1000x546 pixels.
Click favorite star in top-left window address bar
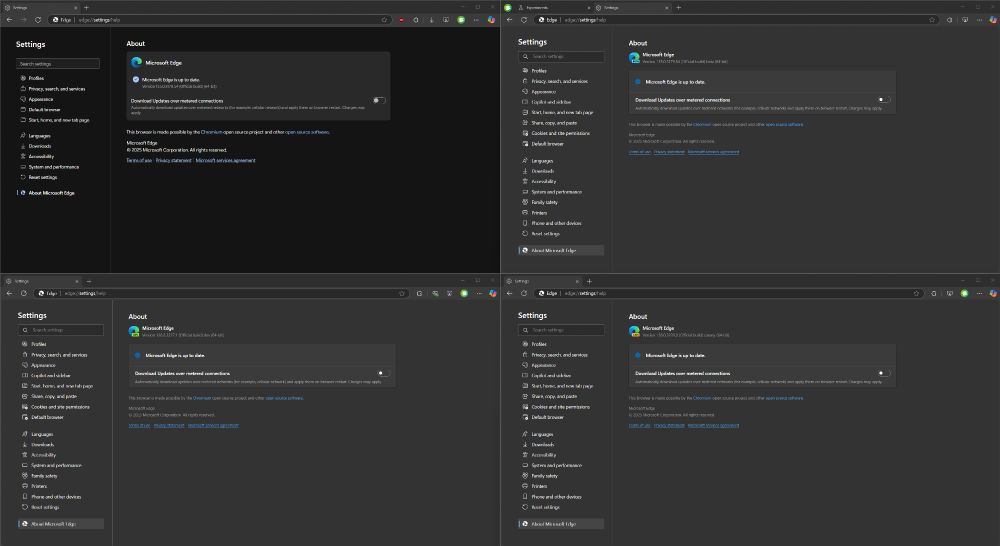pyautogui.click(x=384, y=20)
